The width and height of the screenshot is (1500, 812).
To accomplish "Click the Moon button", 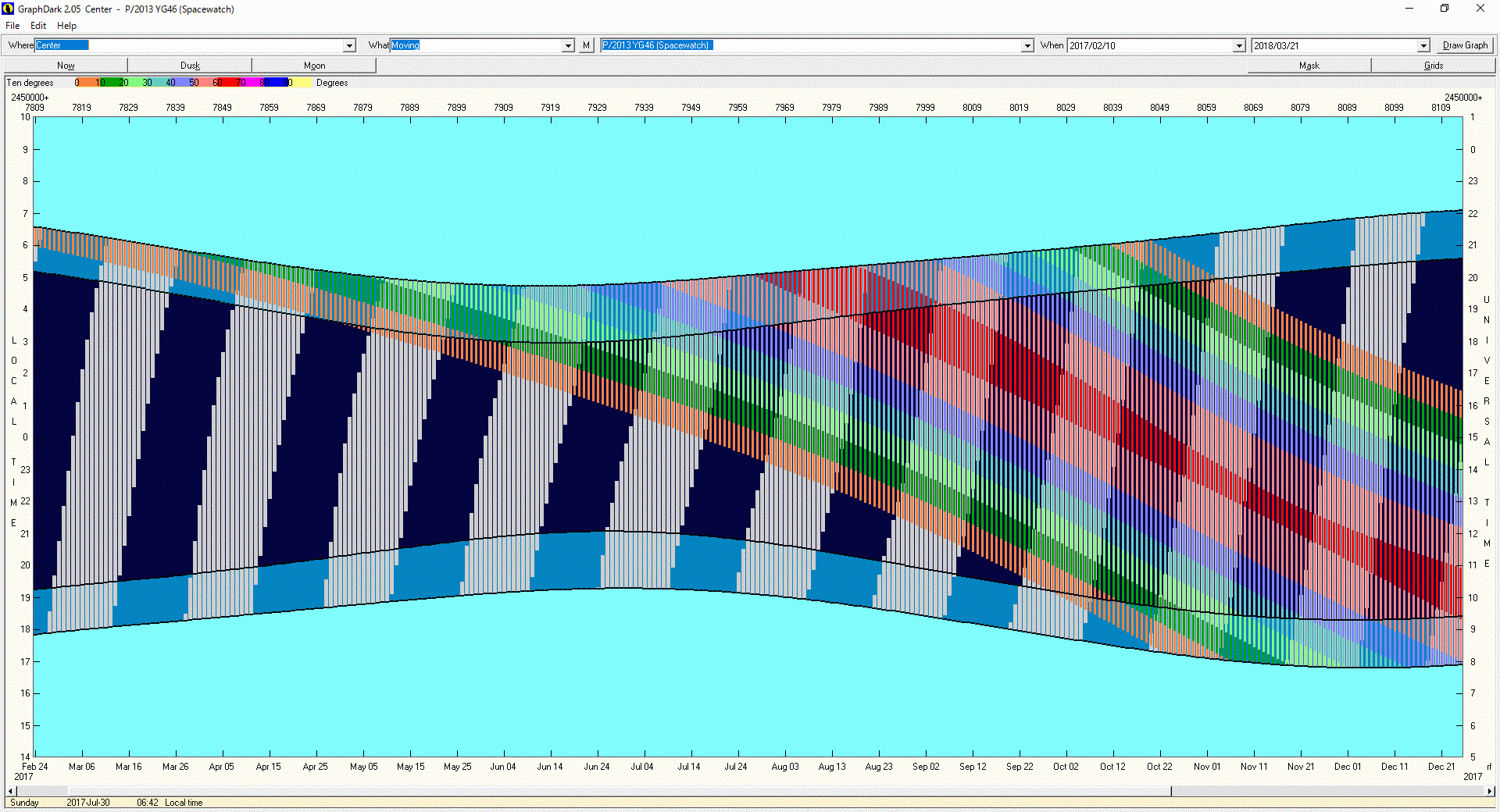I will point(314,66).
